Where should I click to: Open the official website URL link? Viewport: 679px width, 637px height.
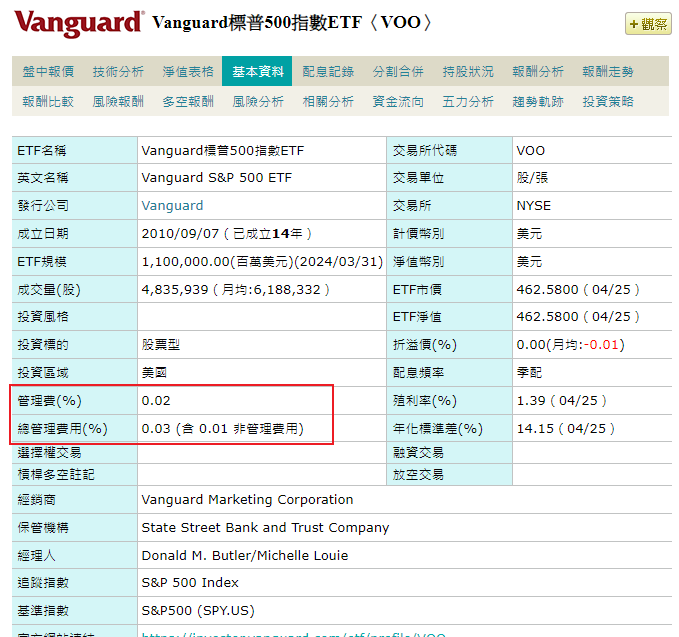294,634
